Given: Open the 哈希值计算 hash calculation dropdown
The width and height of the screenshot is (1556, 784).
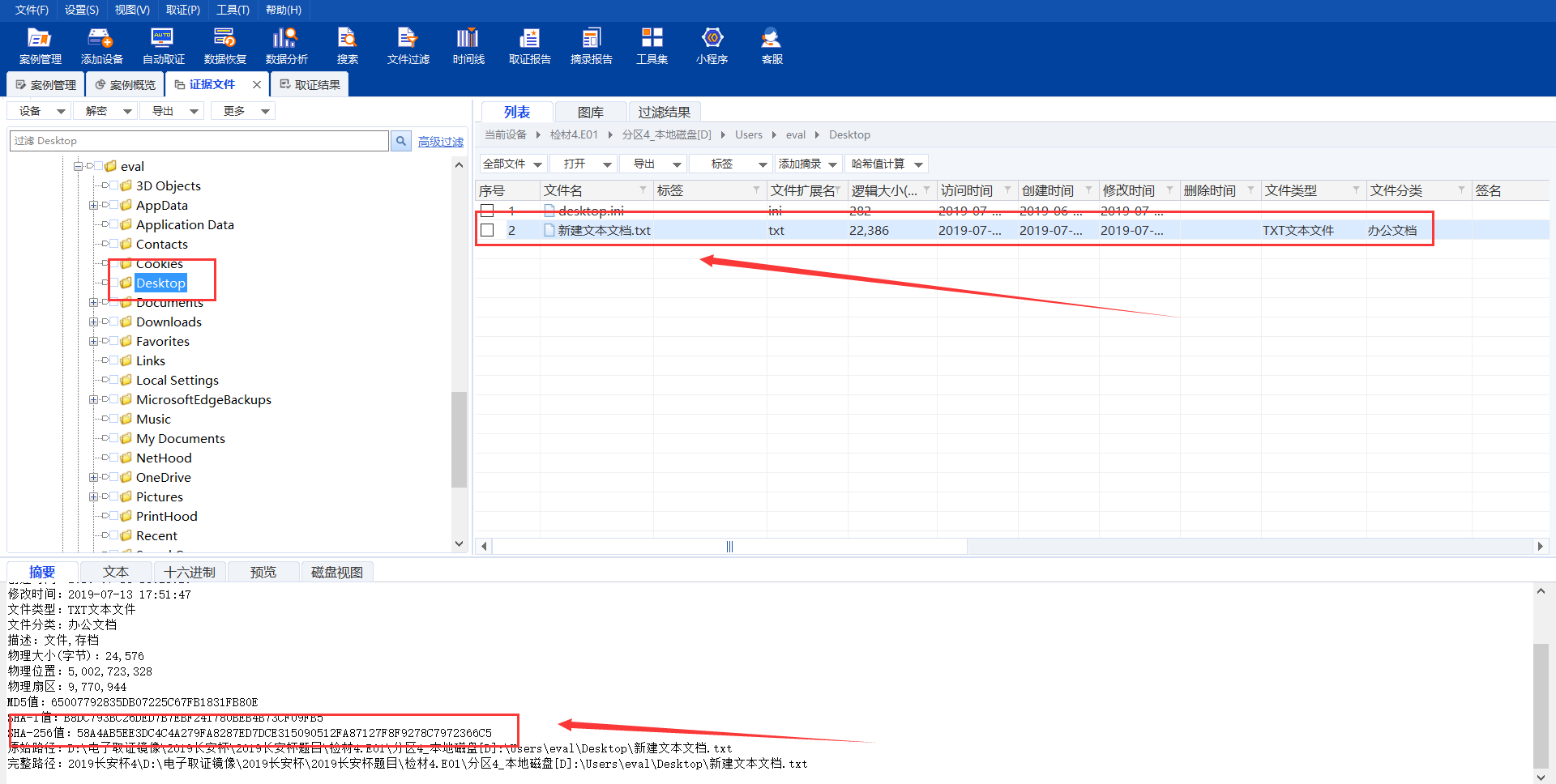Looking at the screenshot, I should click(887, 164).
